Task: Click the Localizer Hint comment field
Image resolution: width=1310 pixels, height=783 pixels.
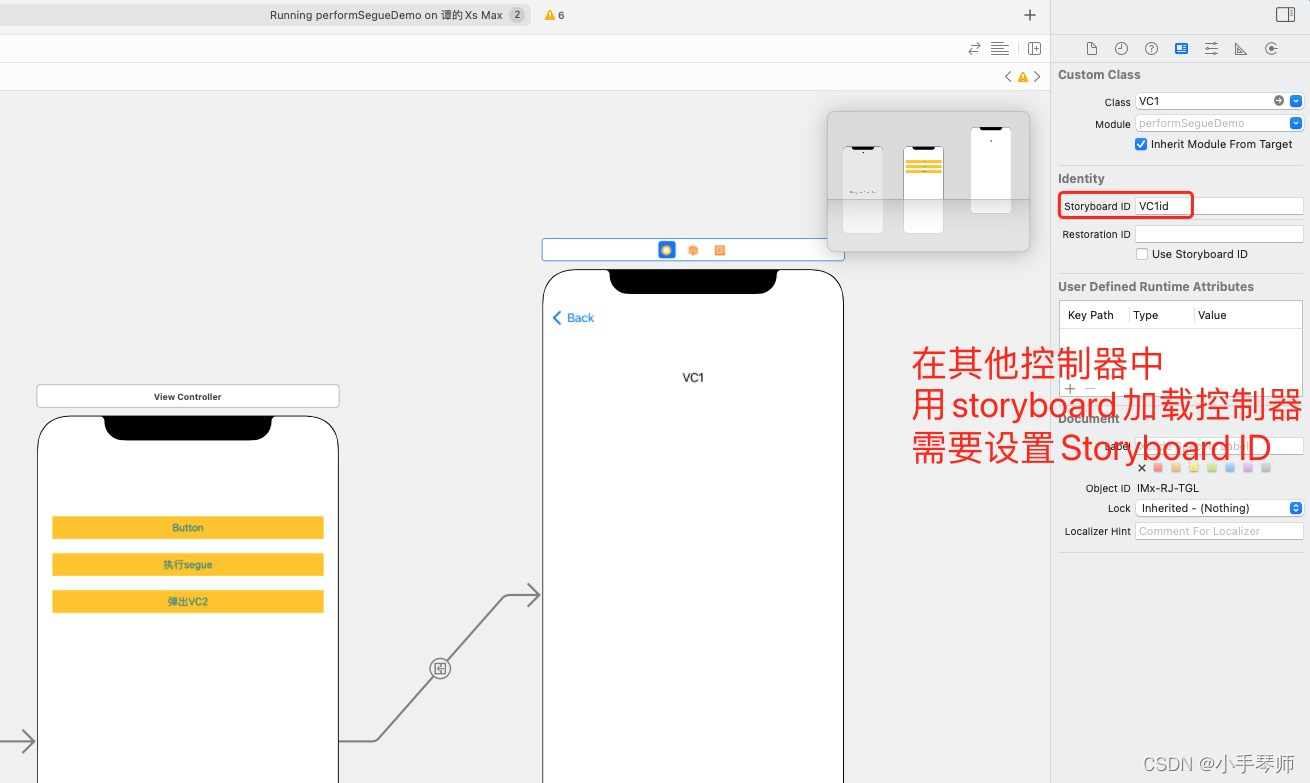Action: [1220, 531]
